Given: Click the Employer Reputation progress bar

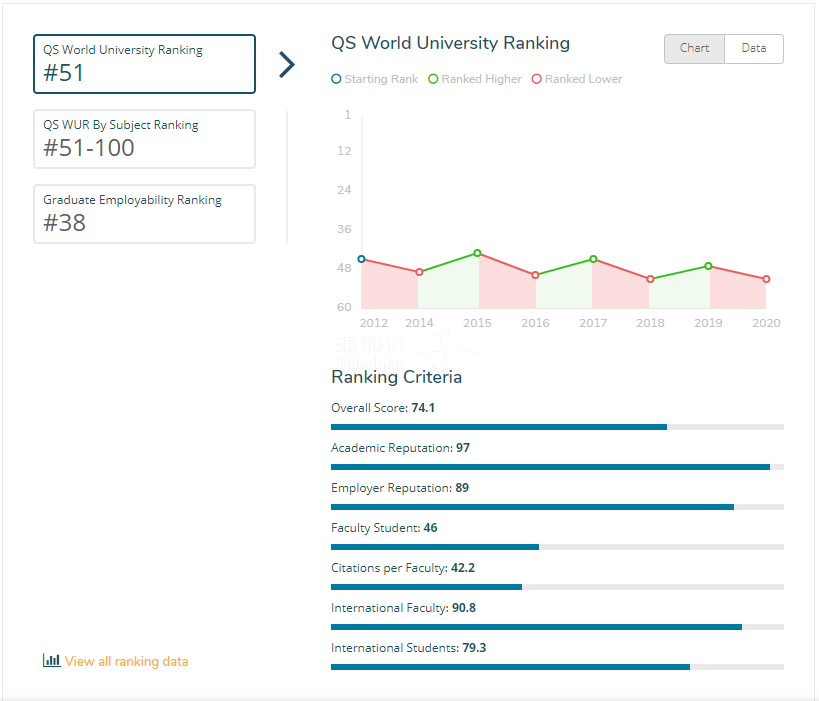Looking at the screenshot, I should pos(557,507).
